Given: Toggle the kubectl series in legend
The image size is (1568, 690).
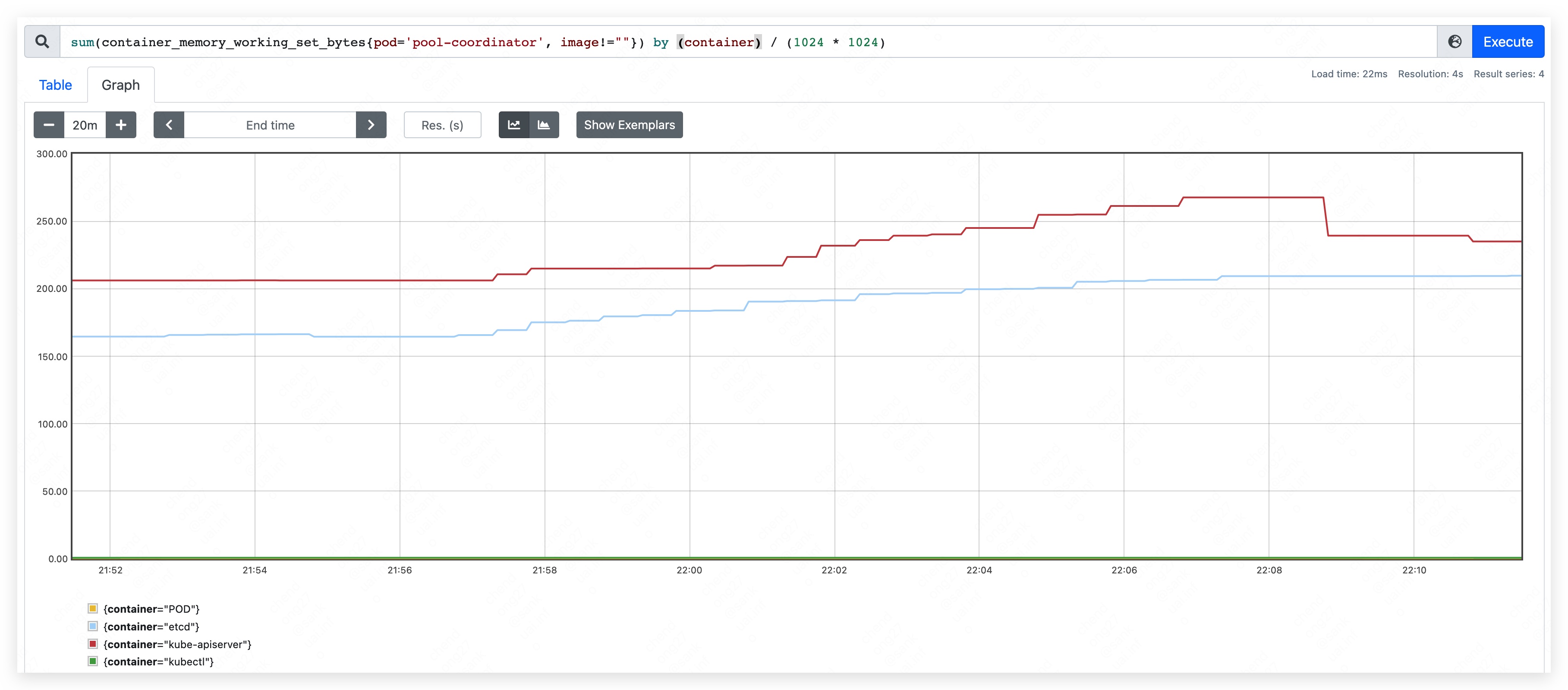Looking at the screenshot, I should [x=151, y=662].
